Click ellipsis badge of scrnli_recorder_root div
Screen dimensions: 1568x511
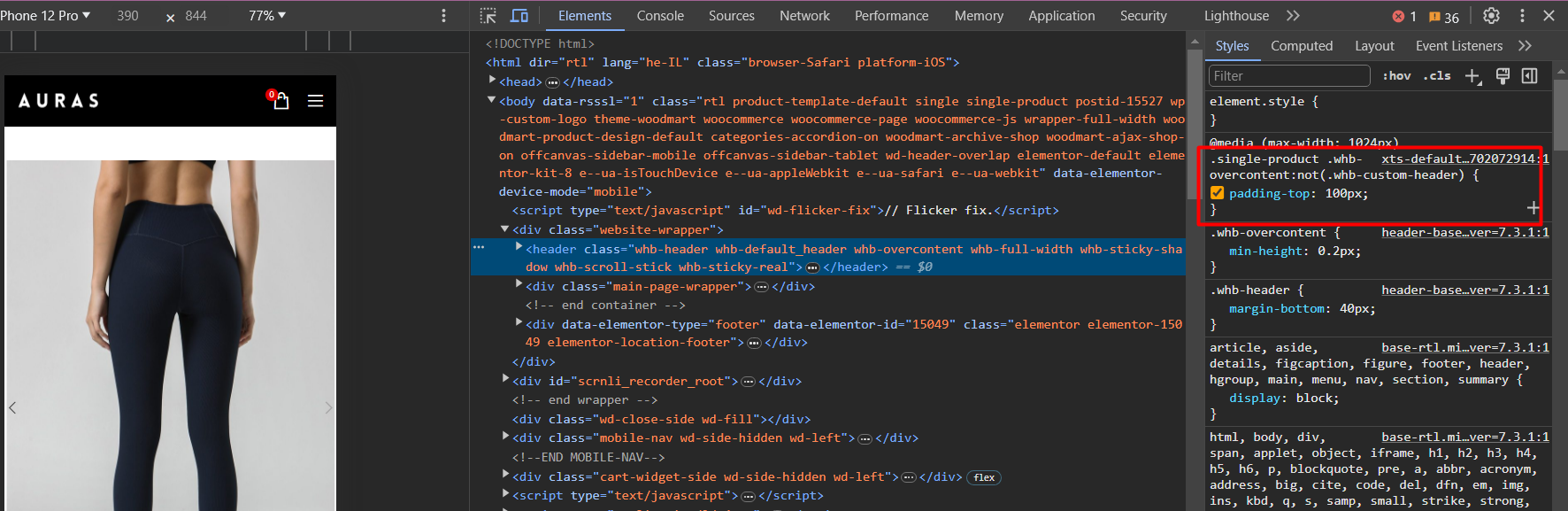[748, 382]
